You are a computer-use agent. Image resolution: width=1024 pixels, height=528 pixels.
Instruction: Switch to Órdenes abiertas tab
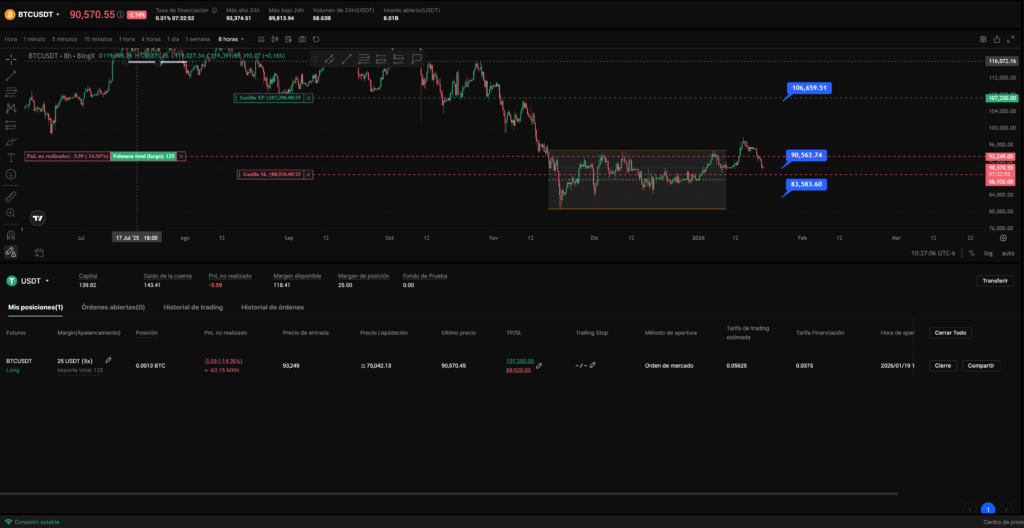112,307
